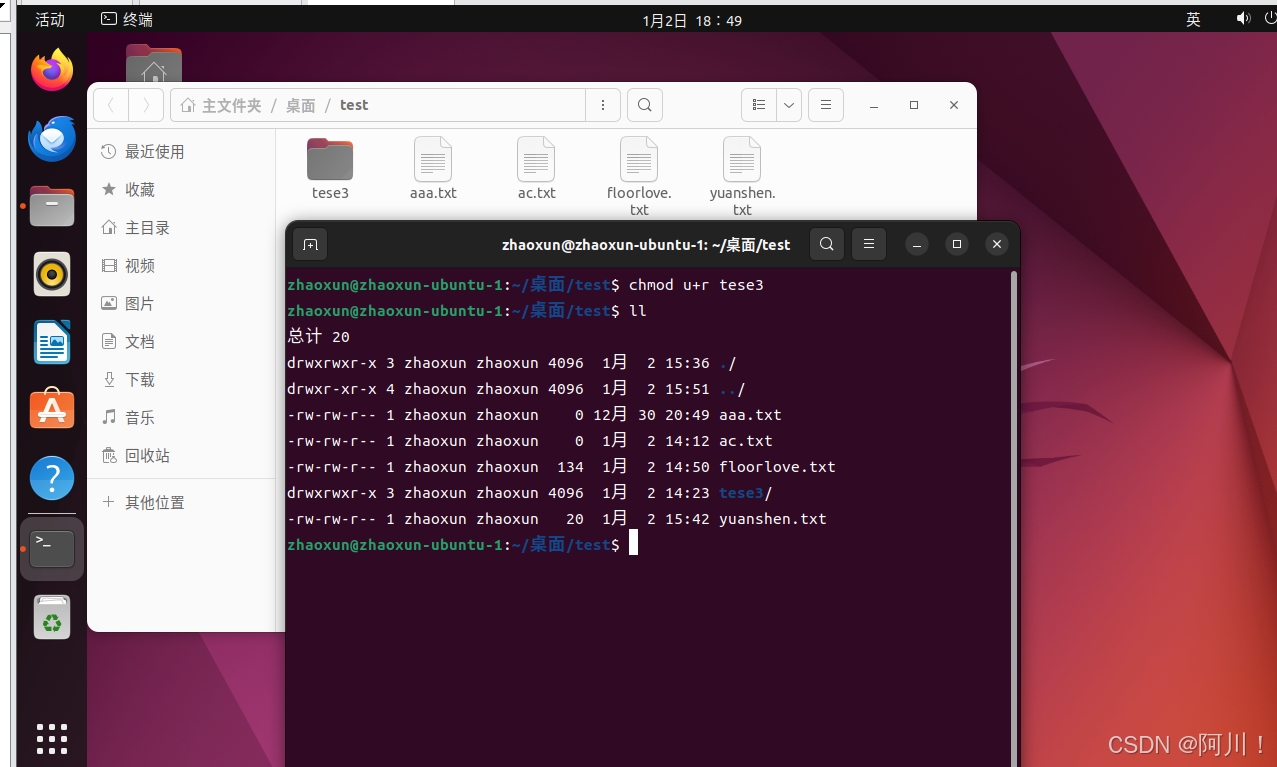
Task: Minimize the Files window
Action: [874, 105]
